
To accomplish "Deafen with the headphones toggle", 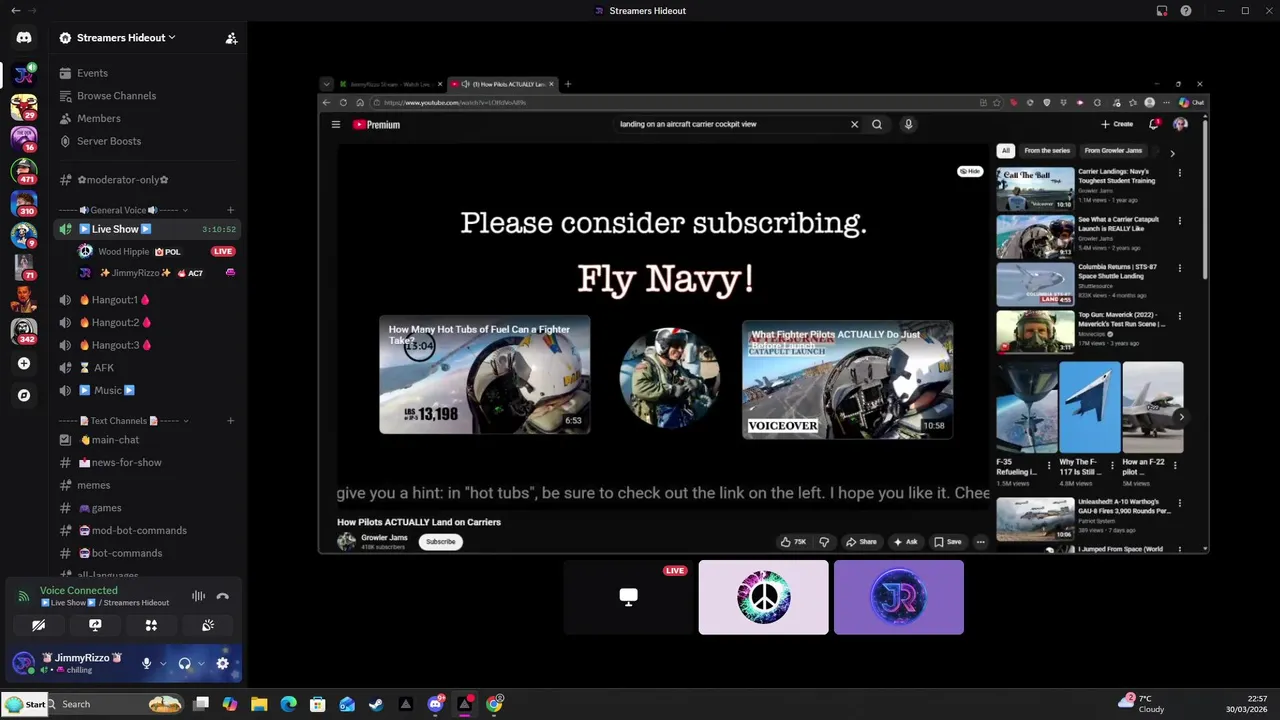I will 184,663.
